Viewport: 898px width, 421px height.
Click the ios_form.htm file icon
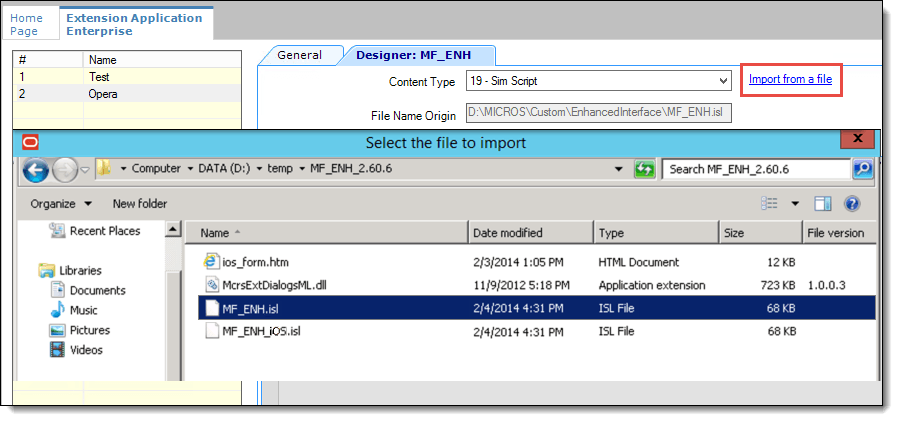212,262
